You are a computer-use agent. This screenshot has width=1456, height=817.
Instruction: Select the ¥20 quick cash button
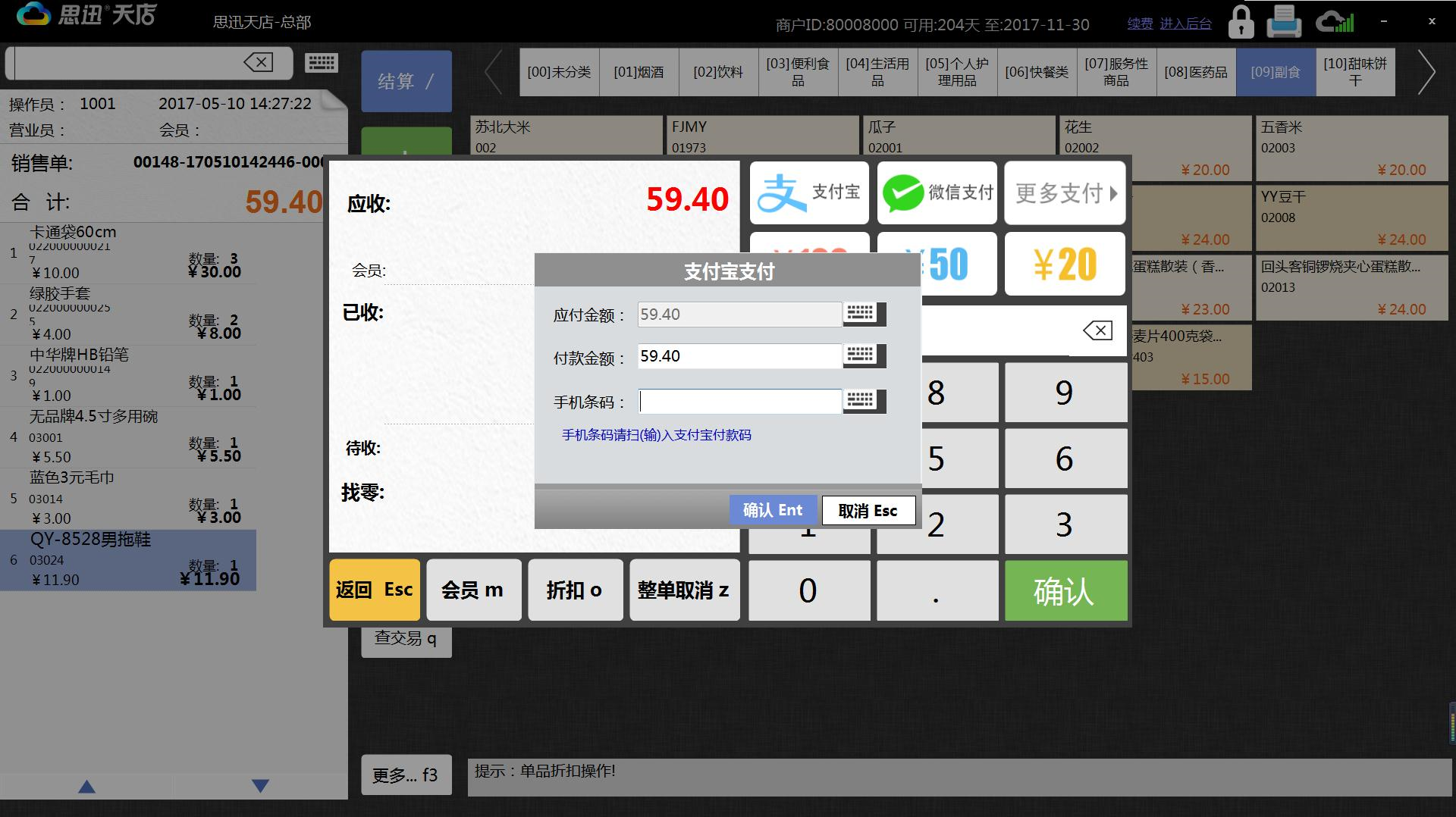[x=1065, y=264]
